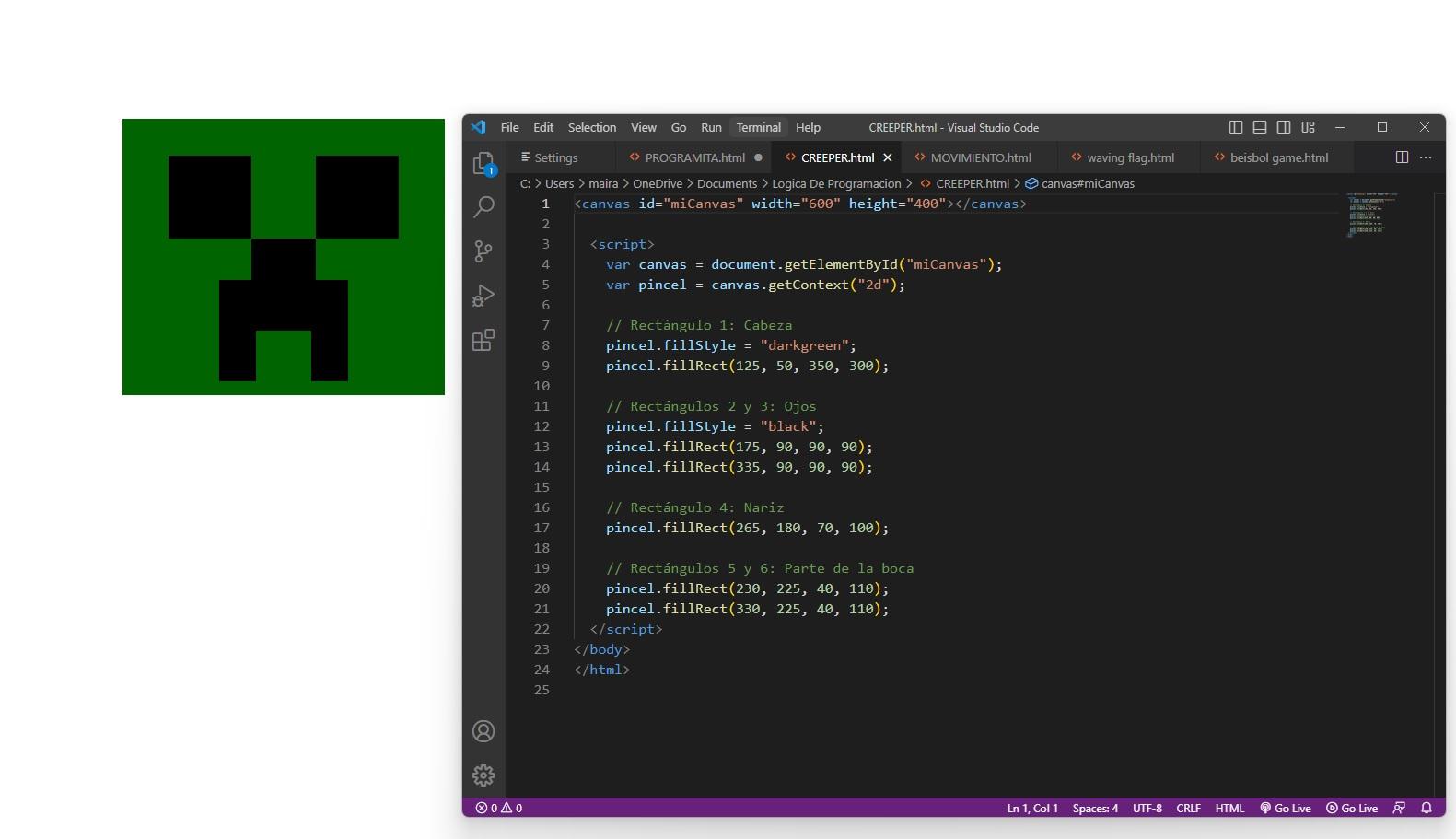This screenshot has width=1456, height=839.
Task: Open the Go menu
Action: click(x=679, y=127)
